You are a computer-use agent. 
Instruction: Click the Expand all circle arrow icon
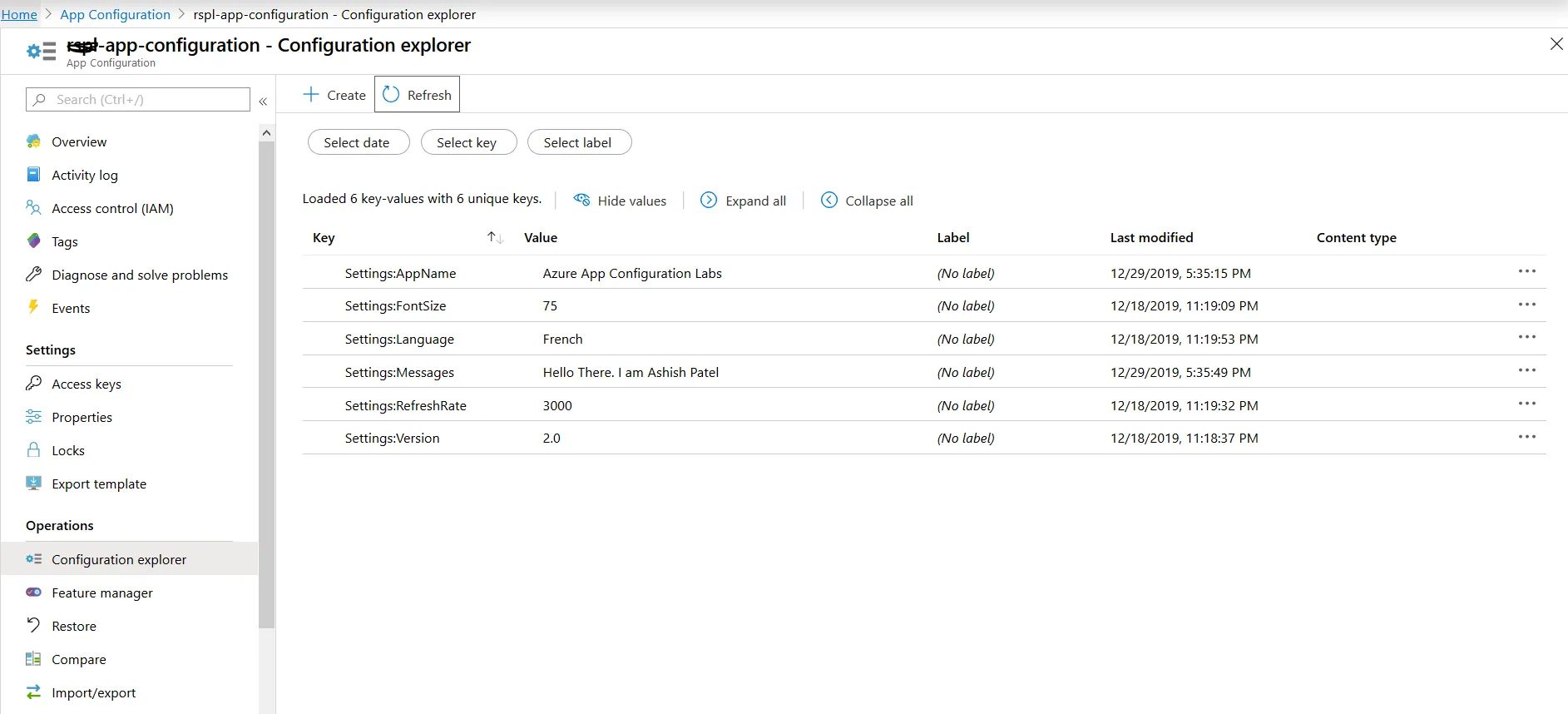709,201
